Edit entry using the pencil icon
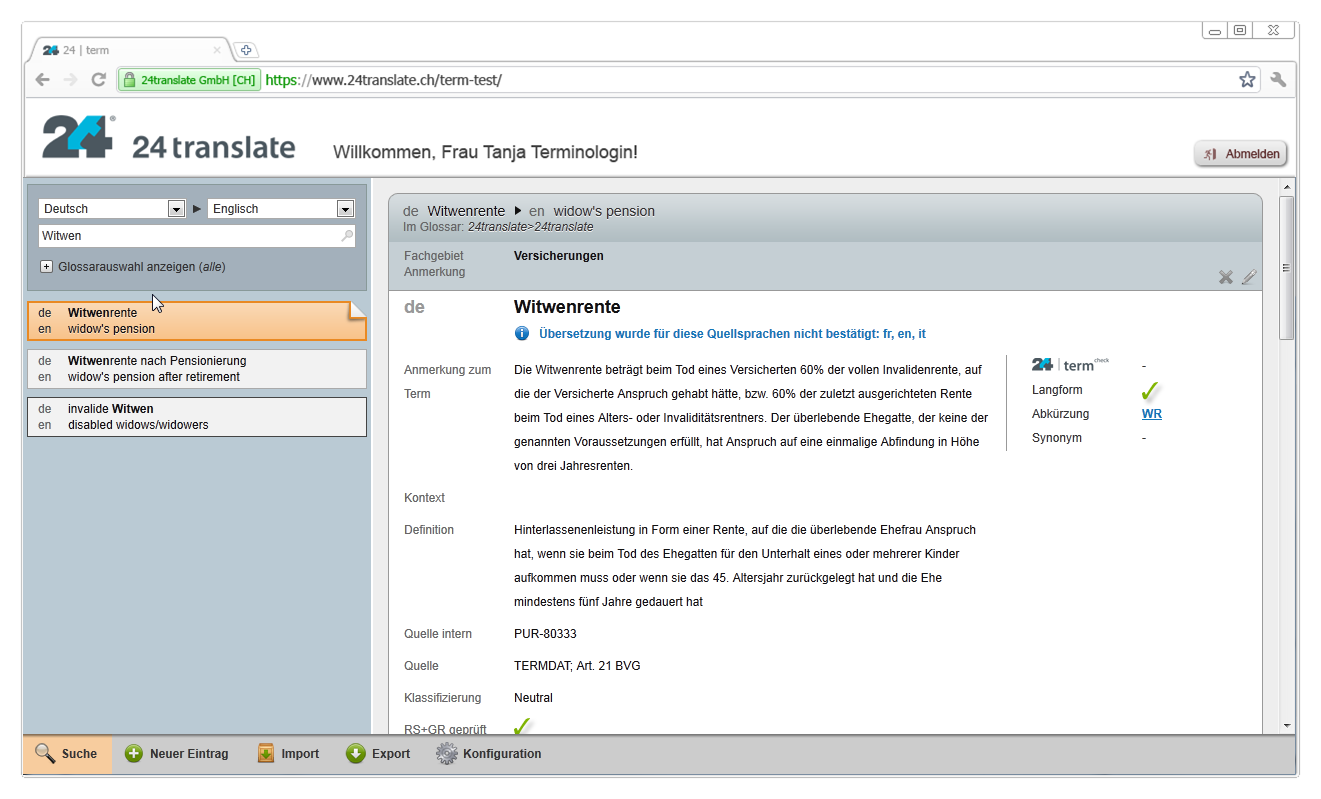The width and height of the screenshot is (1321, 799). tap(1249, 277)
